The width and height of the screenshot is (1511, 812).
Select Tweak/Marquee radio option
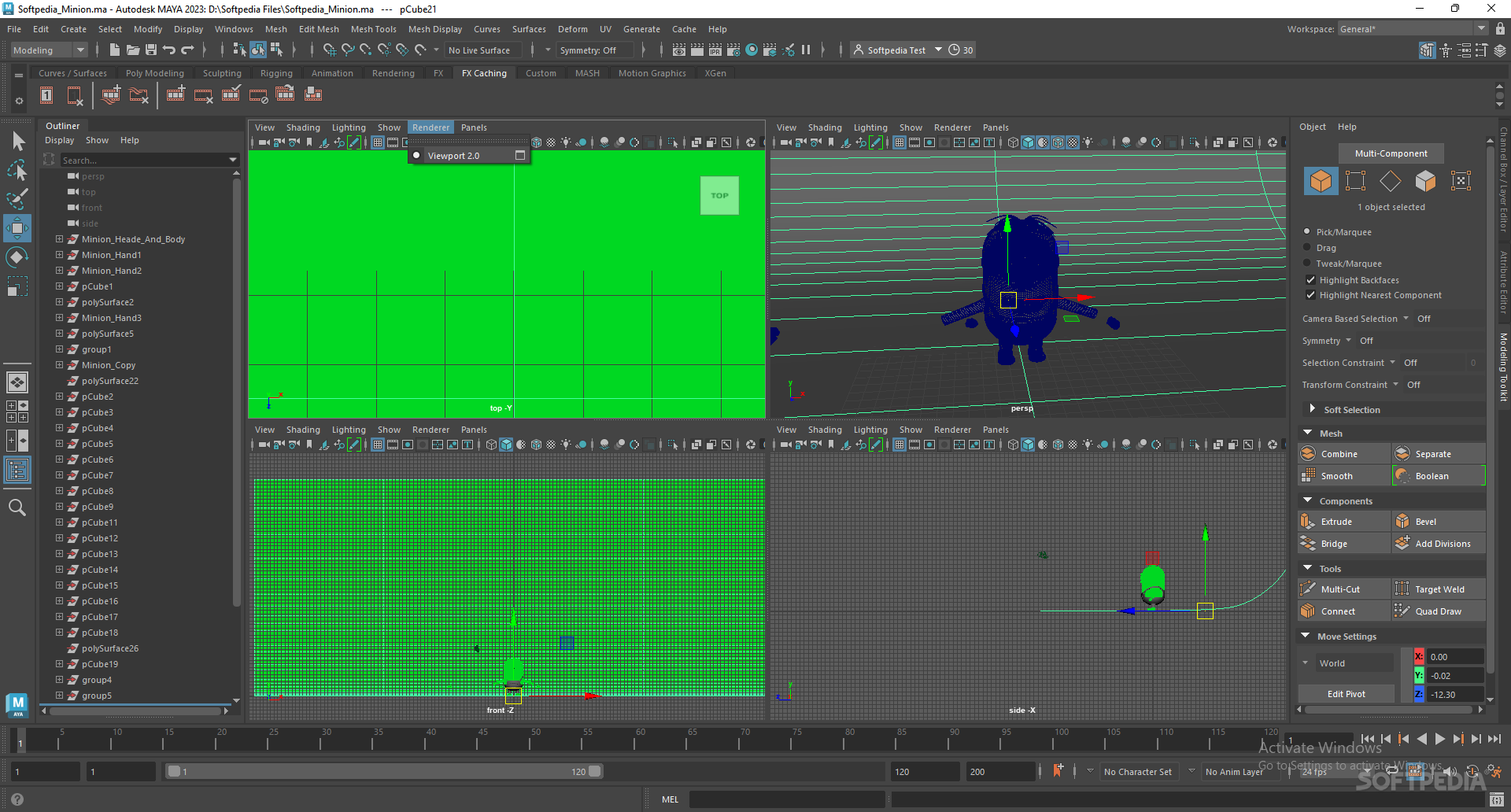point(1307,264)
